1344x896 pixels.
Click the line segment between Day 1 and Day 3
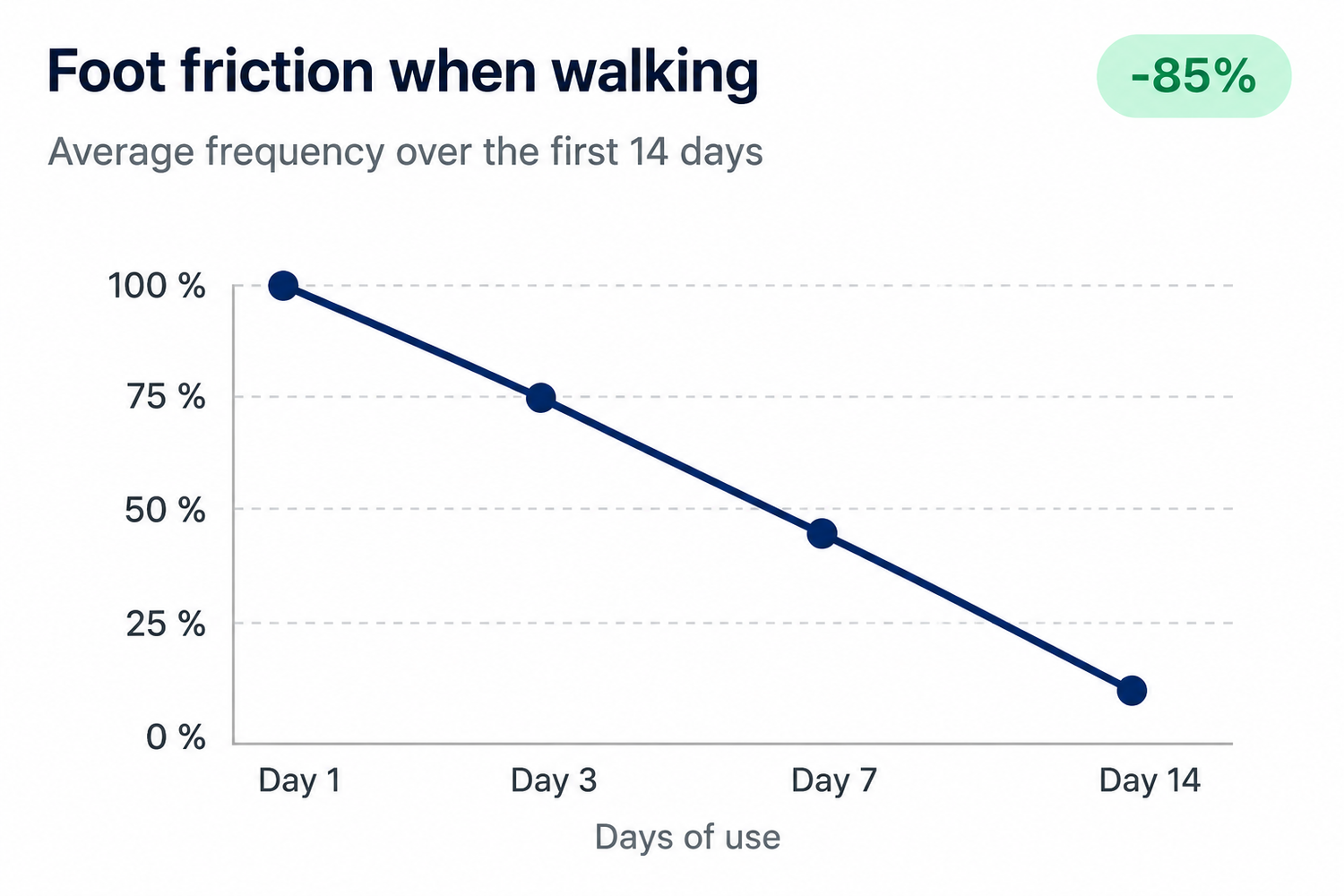pyautogui.click(x=412, y=341)
